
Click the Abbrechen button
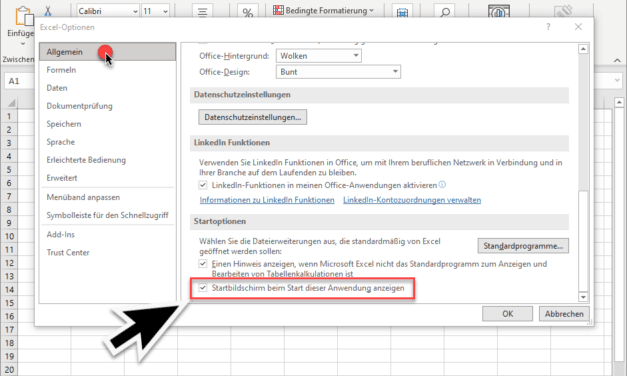[564, 314]
